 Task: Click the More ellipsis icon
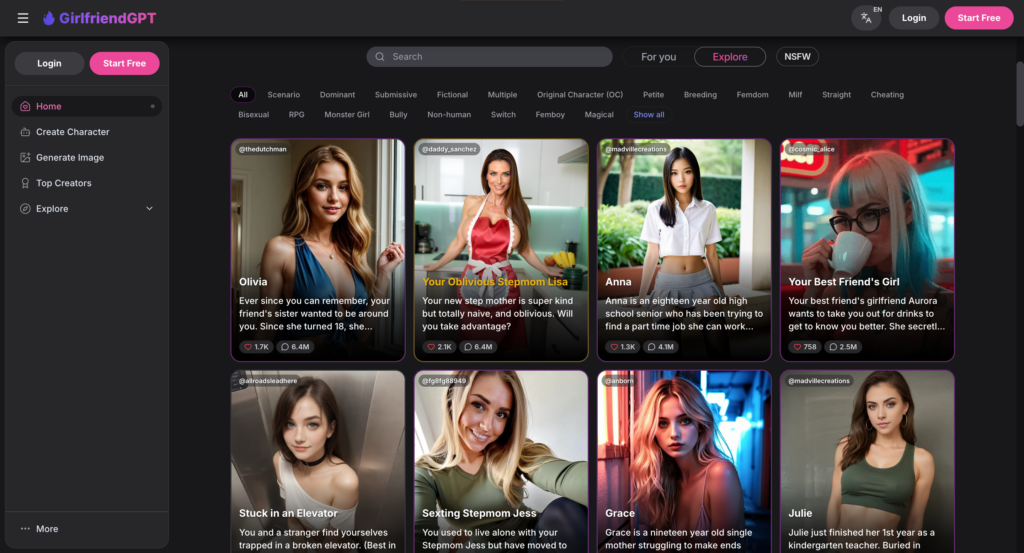(25, 529)
